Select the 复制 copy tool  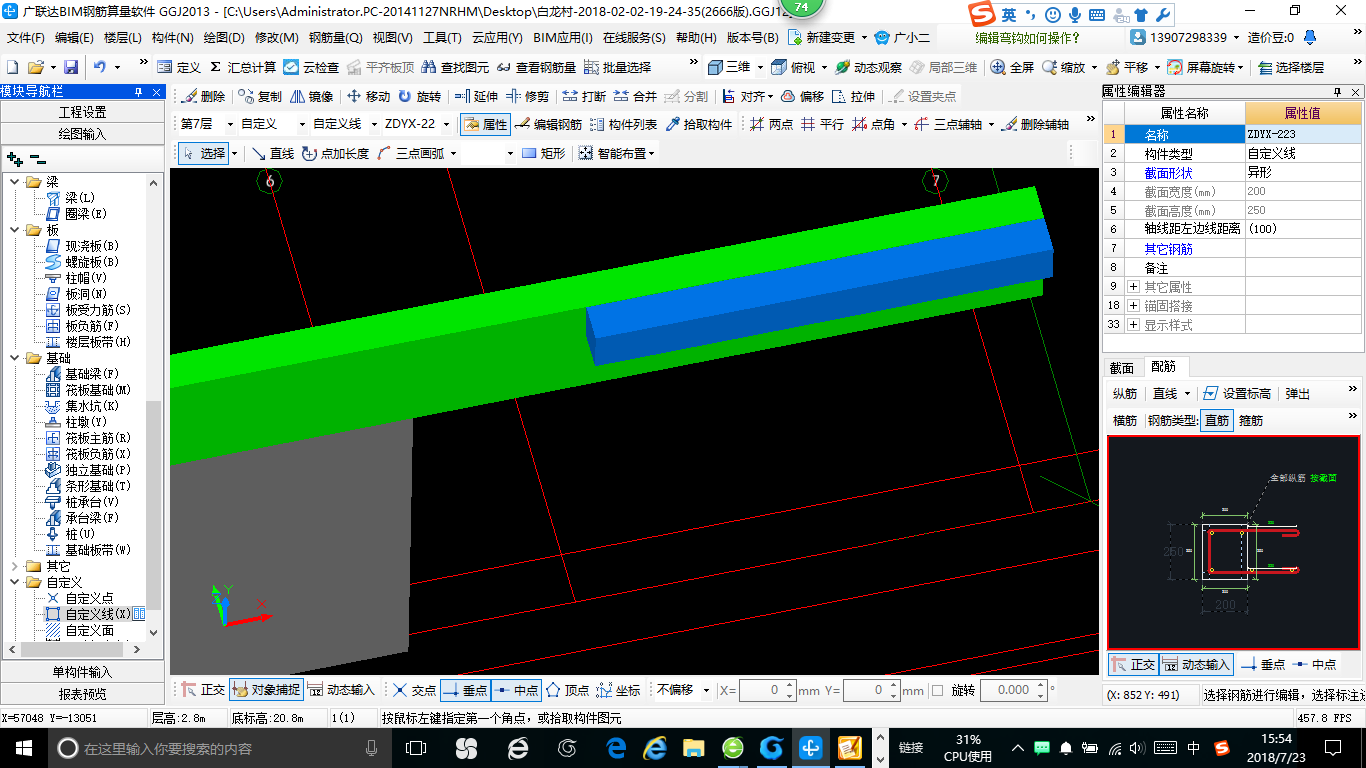pyautogui.click(x=260, y=96)
